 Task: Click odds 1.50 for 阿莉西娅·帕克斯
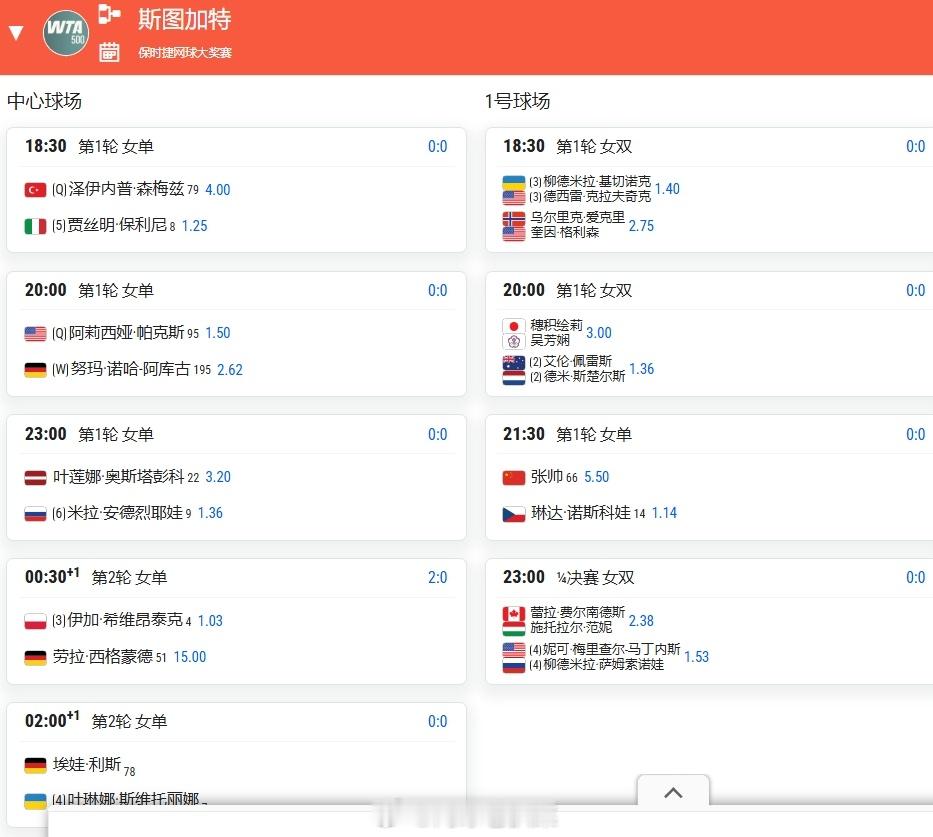[x=218, y=333]
